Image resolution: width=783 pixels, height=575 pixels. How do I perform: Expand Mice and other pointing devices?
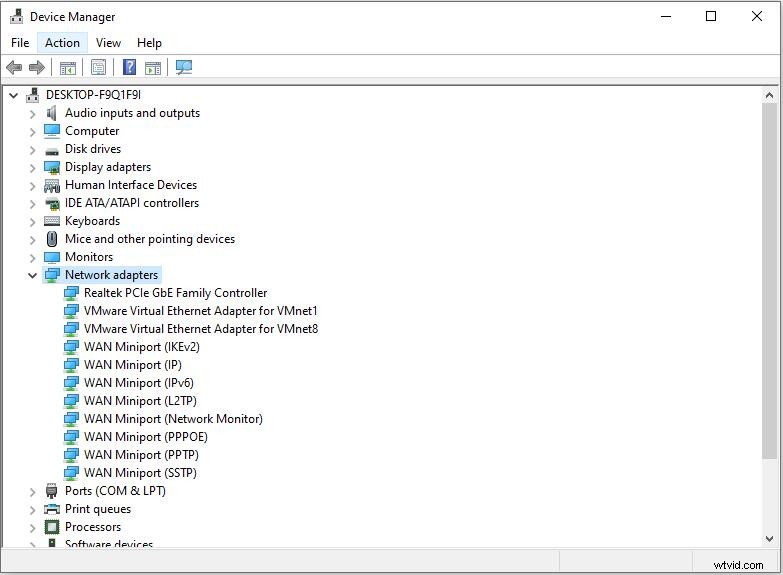[x=32, y=240]
